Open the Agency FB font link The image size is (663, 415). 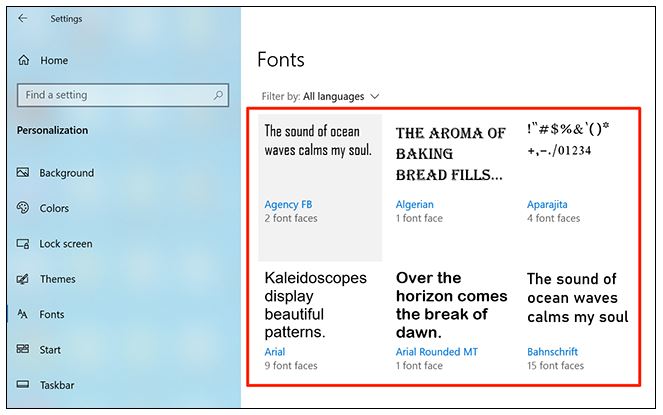282,204
